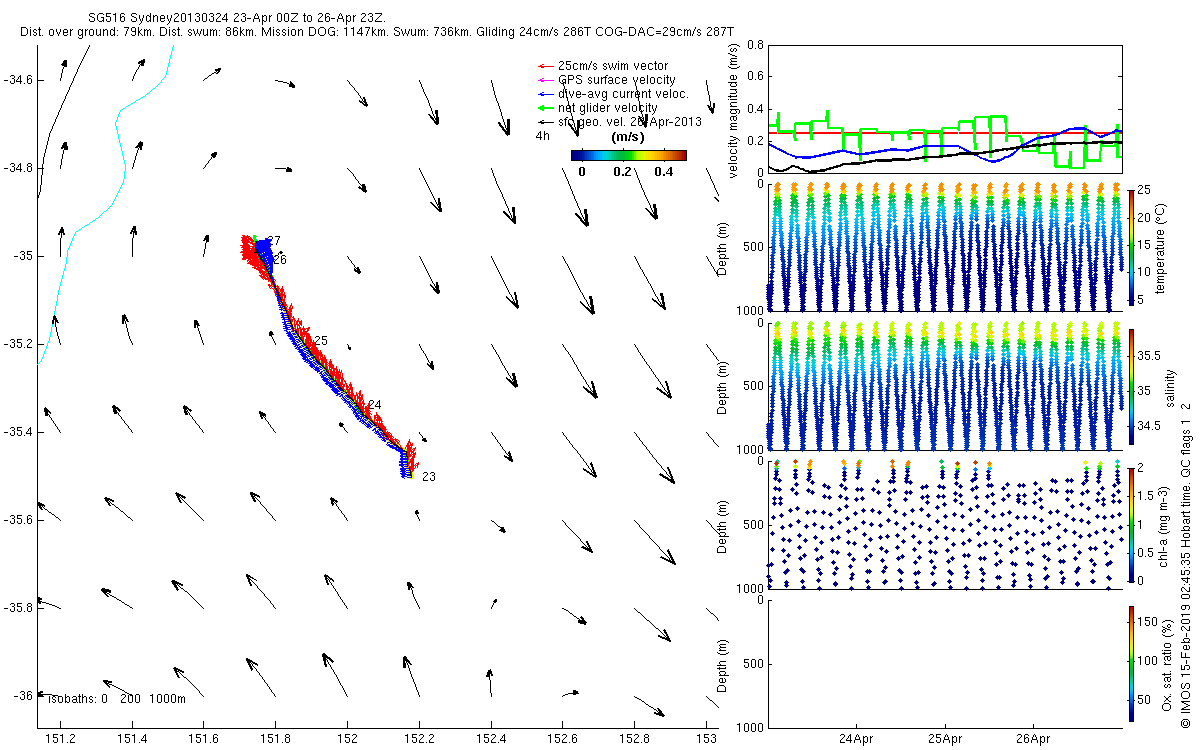Click the "Isobaths: 0 200 1000m" label

tap(116, 699)
